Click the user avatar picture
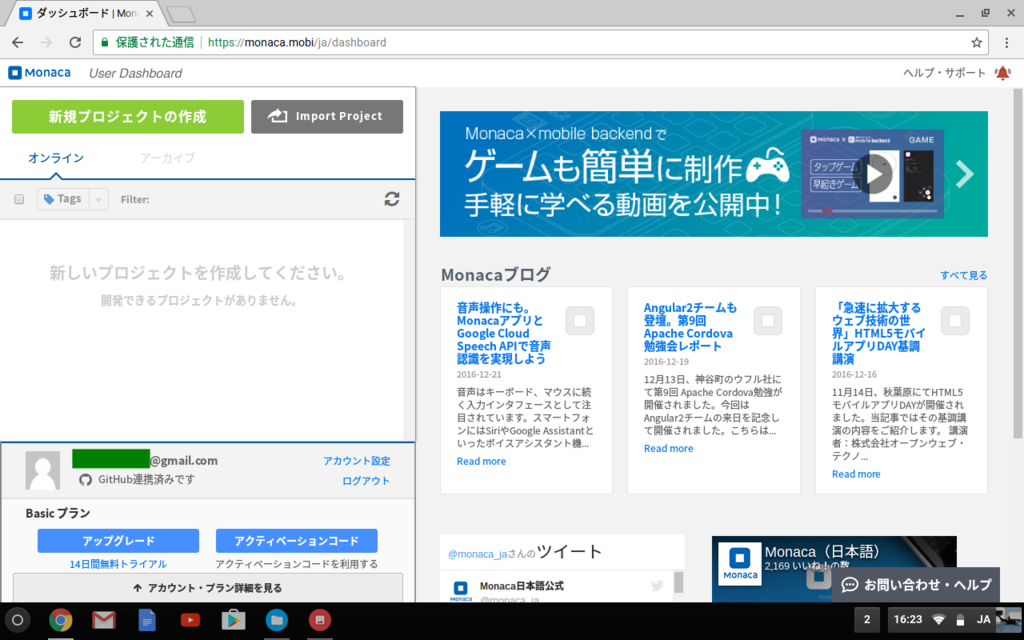The height and width of the screenshot is (640, 1024). point(42,470)
